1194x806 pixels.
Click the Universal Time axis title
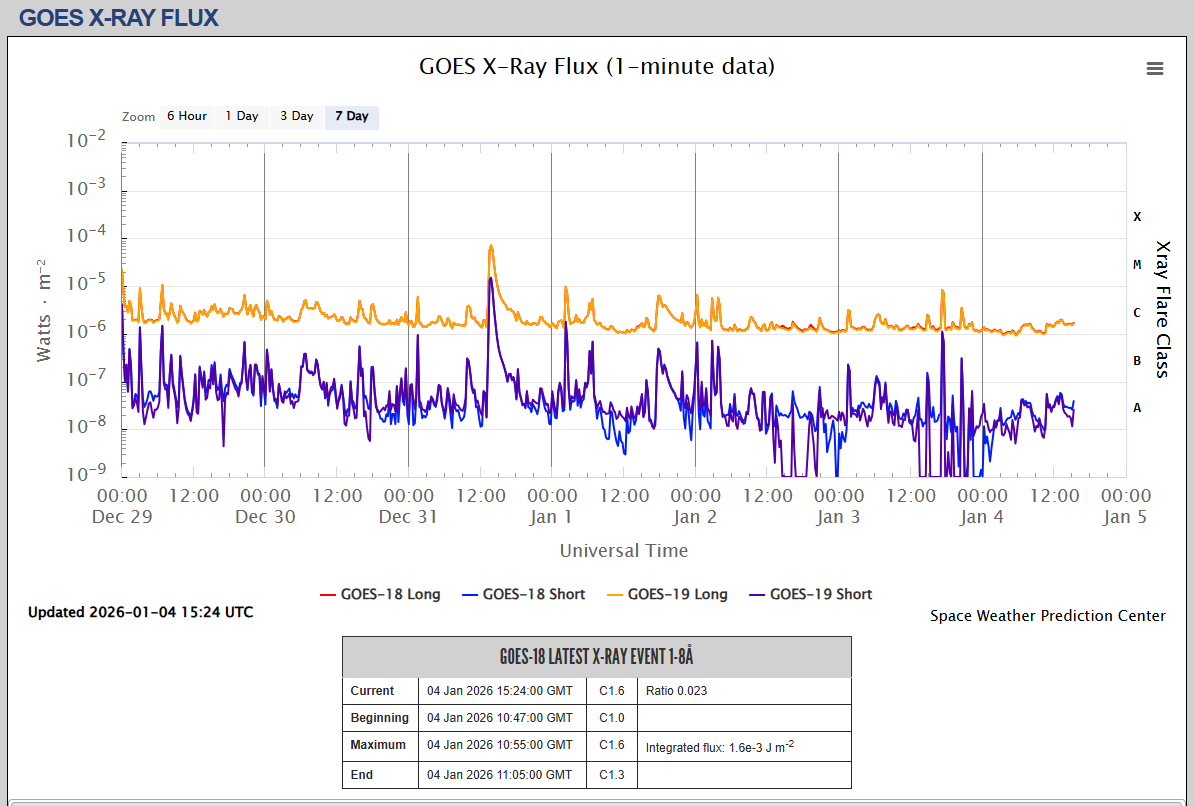tap(623, 551)
